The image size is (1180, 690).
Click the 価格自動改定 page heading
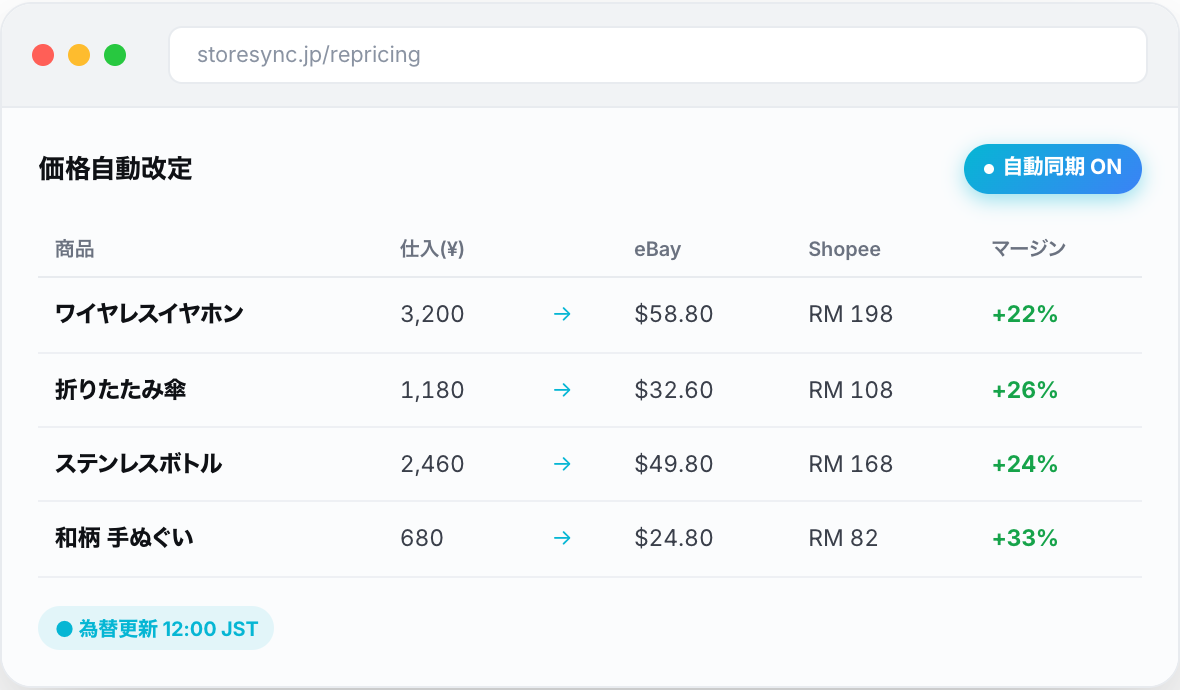(115, 169)
